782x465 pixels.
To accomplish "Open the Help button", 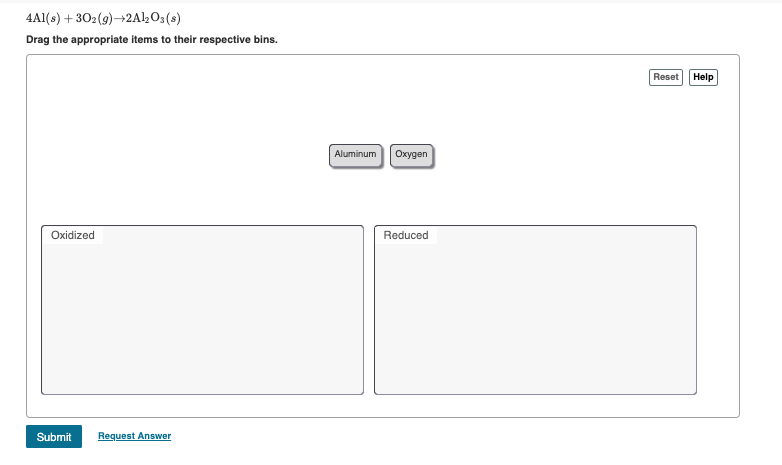I will 703,77.
